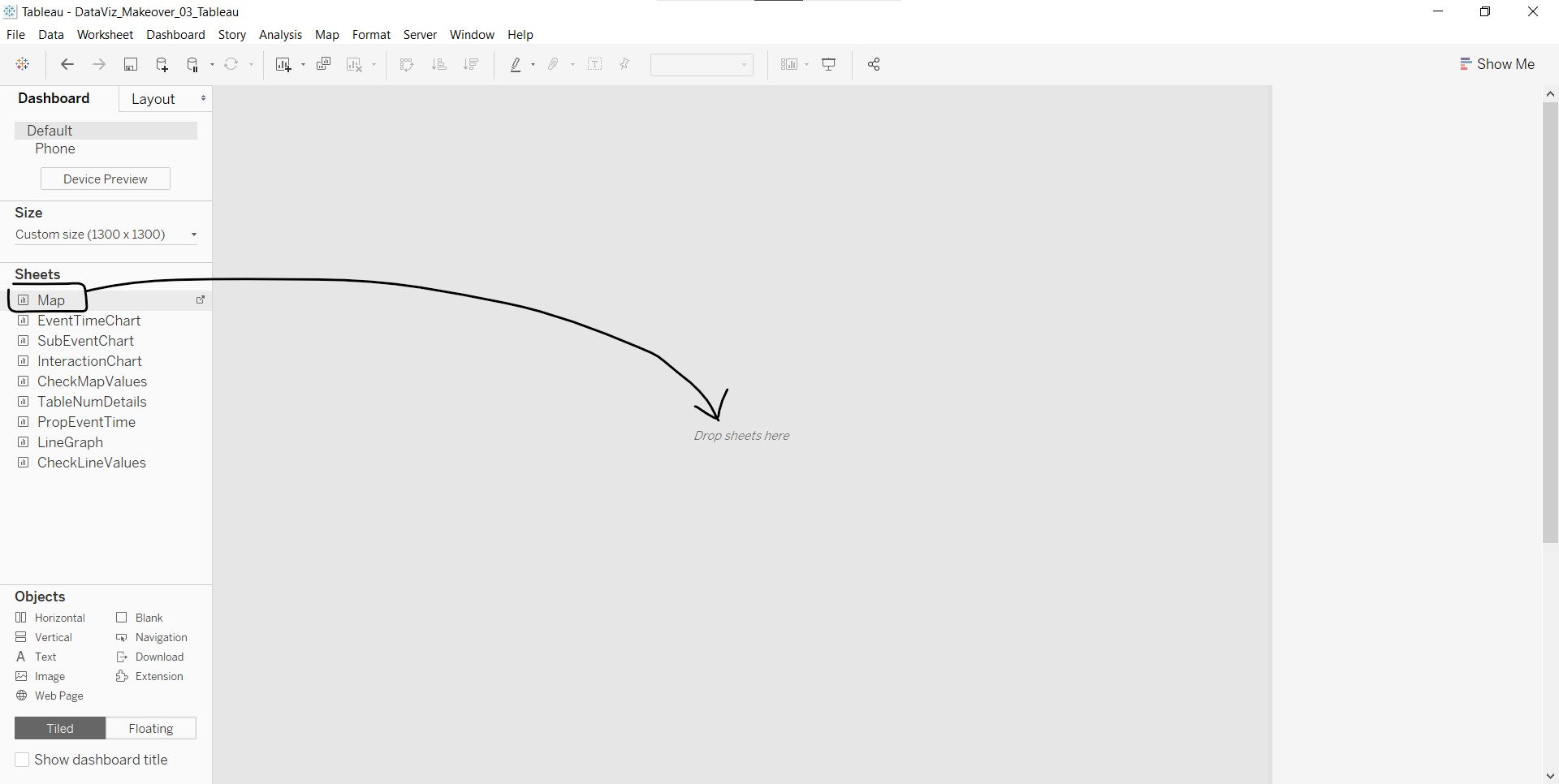Click the Device Preview button
The height and width of the screenshot is (784, 1559).
point(106,179)
